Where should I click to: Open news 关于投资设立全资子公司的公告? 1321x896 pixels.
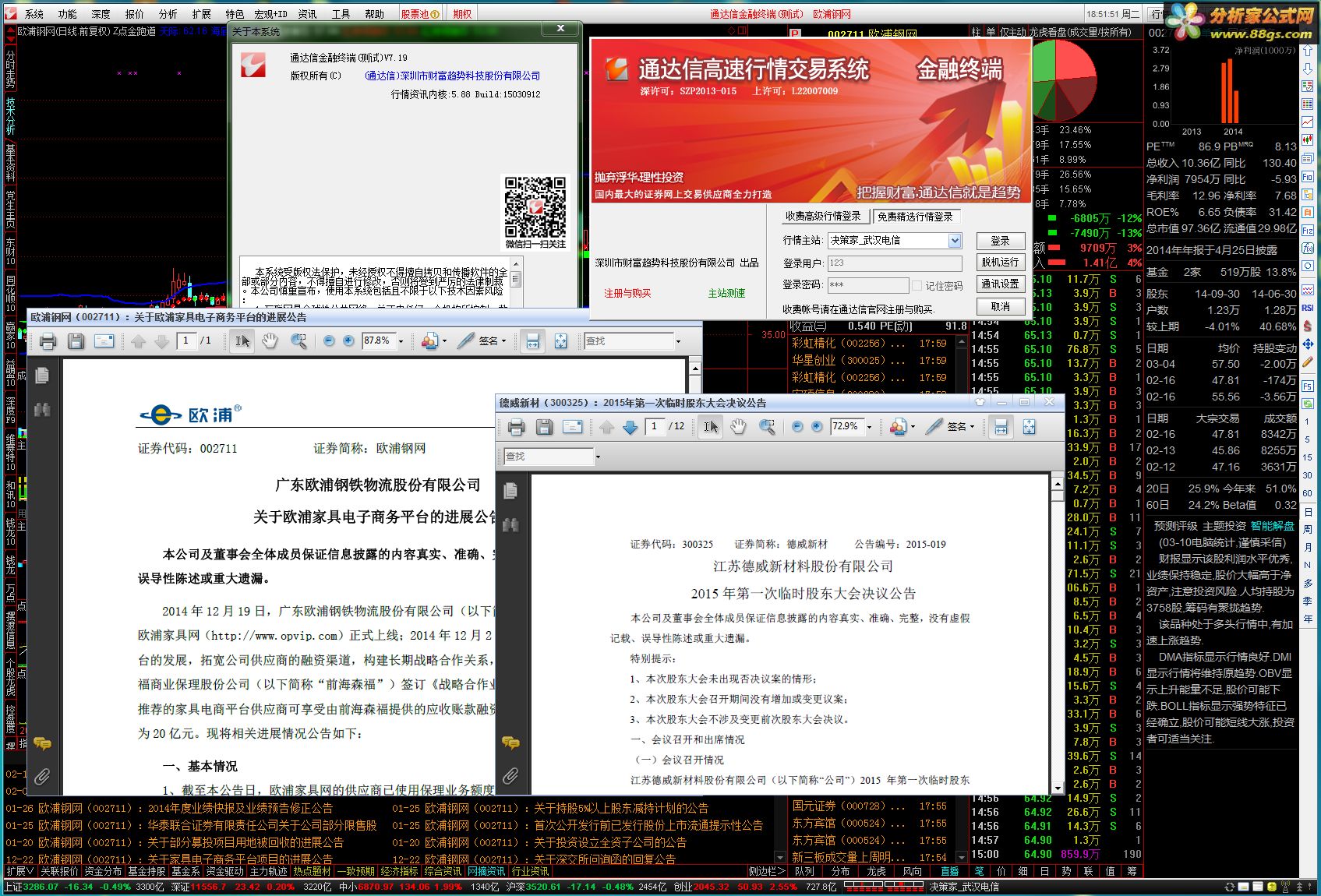click(x=610, y=843)
